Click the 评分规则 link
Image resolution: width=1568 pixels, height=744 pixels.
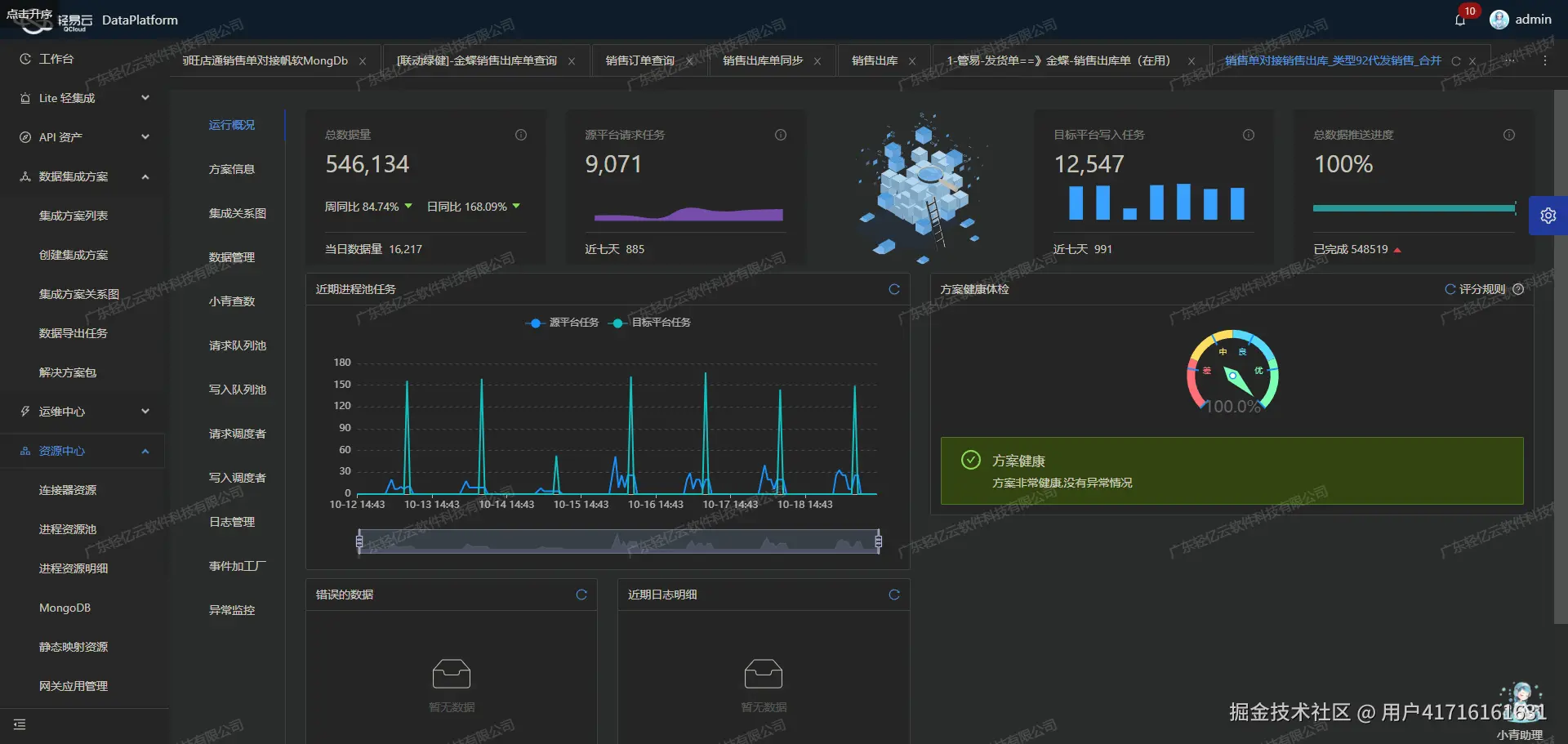[1481, 289]
